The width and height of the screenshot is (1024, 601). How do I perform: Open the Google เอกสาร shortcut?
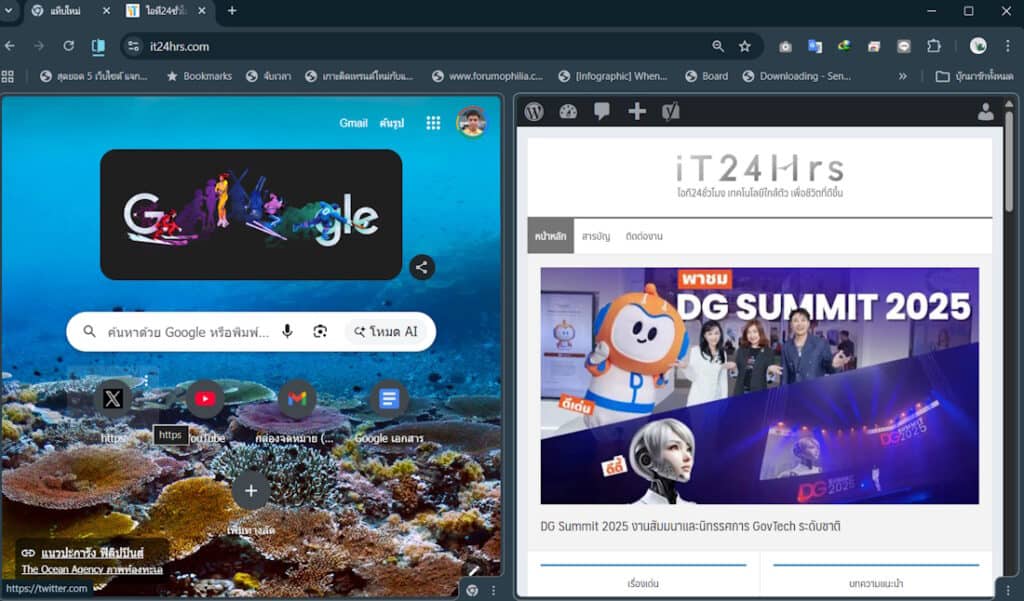tap(389, 398)
